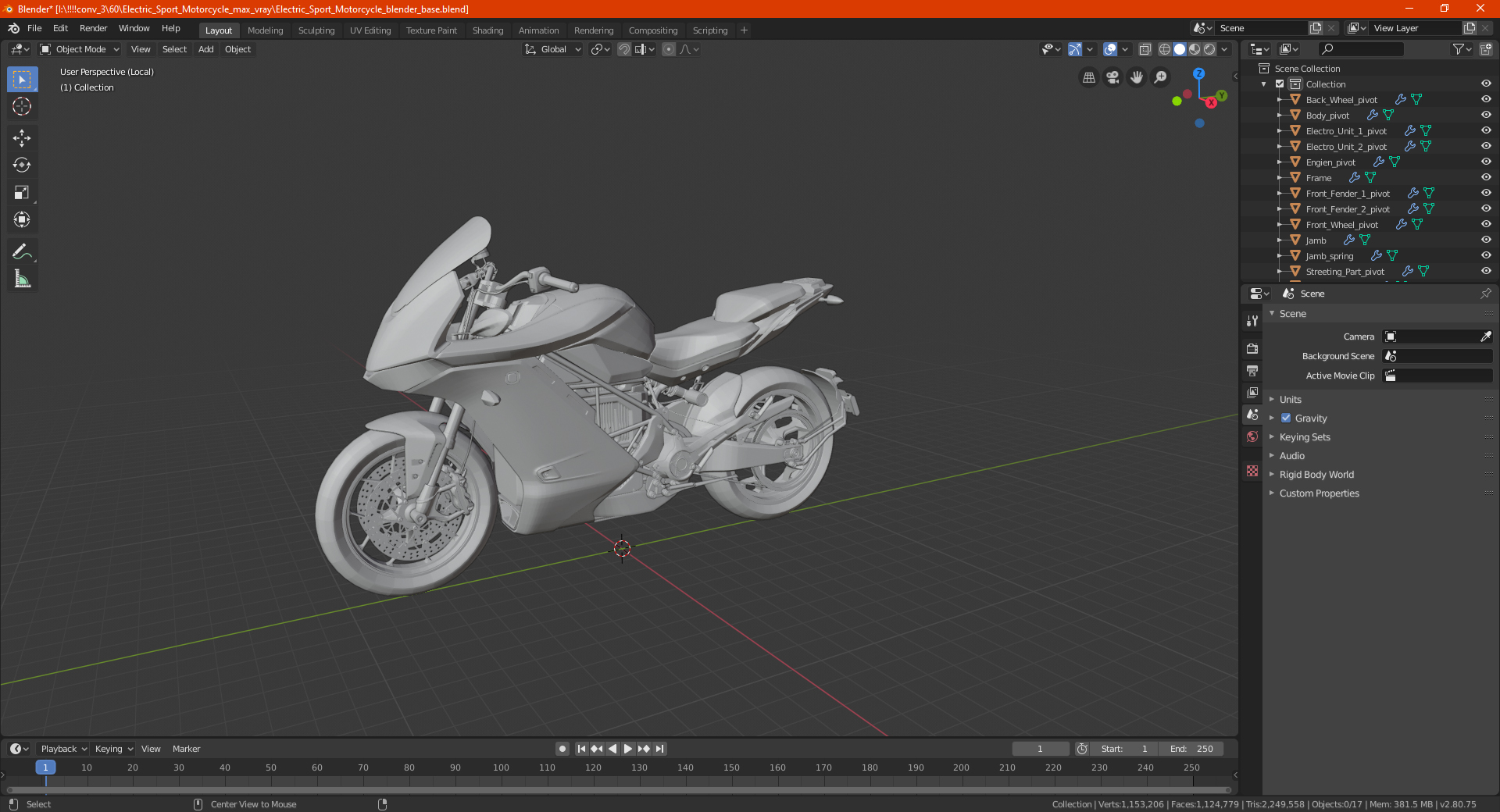This screenshot has width=1500, height=812.
Task: Click the pan view hand icon
Action: [x=1137, y=77]
